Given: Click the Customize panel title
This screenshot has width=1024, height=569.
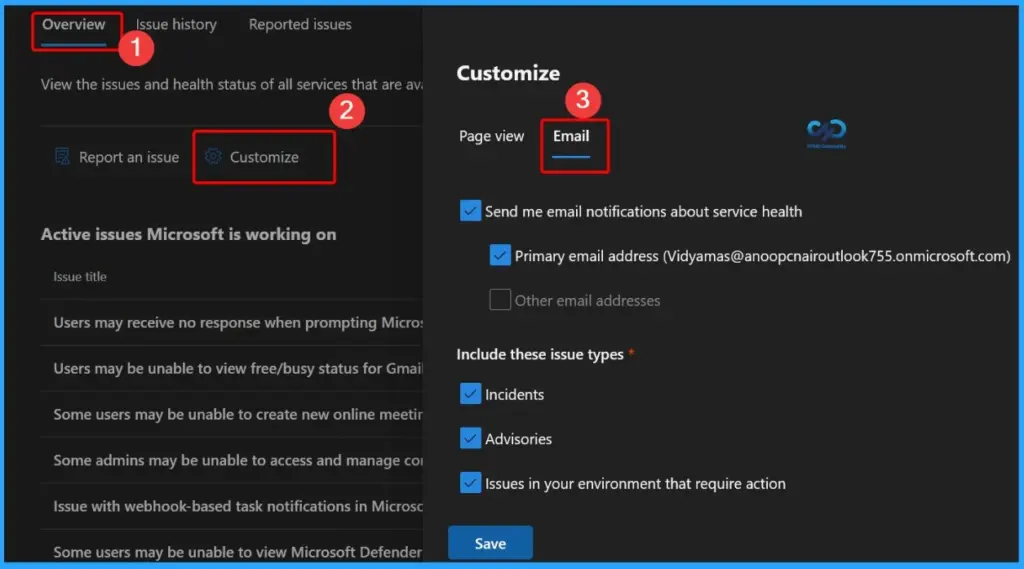Looking at the screenshot, I should tap(508, 73).
